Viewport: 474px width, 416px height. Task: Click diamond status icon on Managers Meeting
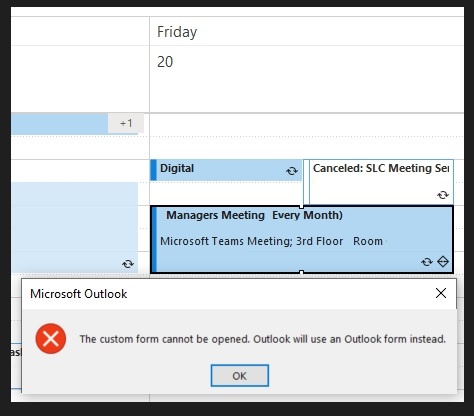click(x=443, y=262)
